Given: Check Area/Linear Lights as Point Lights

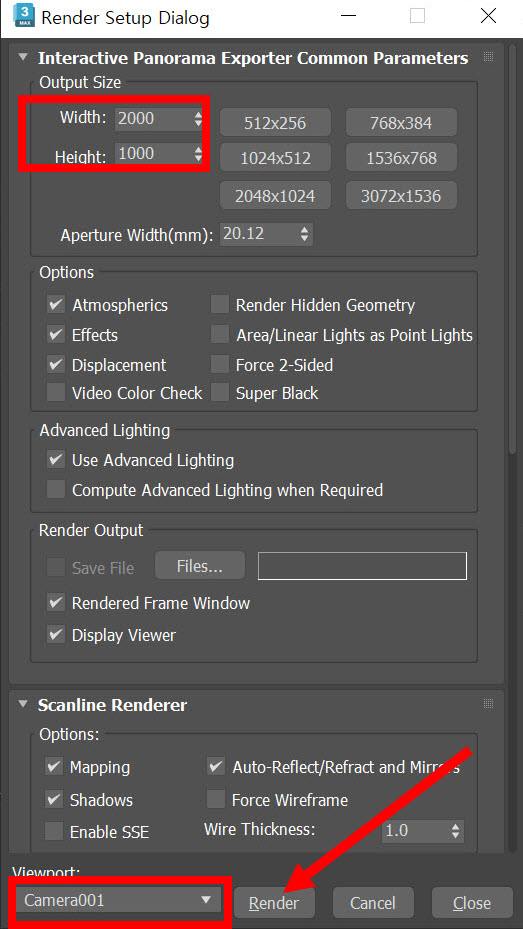Looking at the screenshot, I should click(220, 335).
